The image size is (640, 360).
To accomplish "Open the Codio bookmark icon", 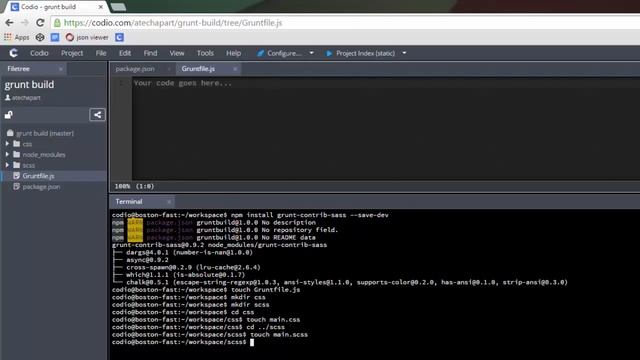I will 119,37.
